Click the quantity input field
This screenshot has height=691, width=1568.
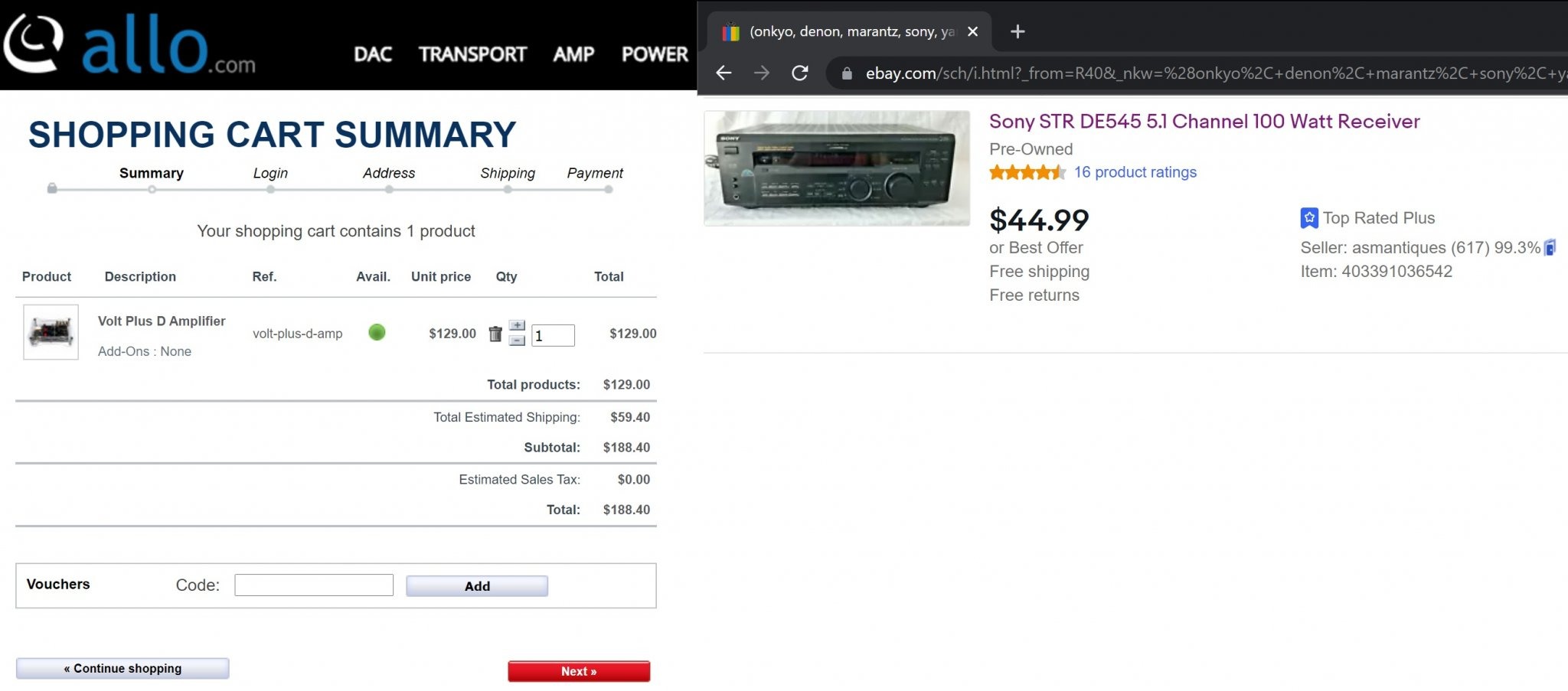pos(553,335)
